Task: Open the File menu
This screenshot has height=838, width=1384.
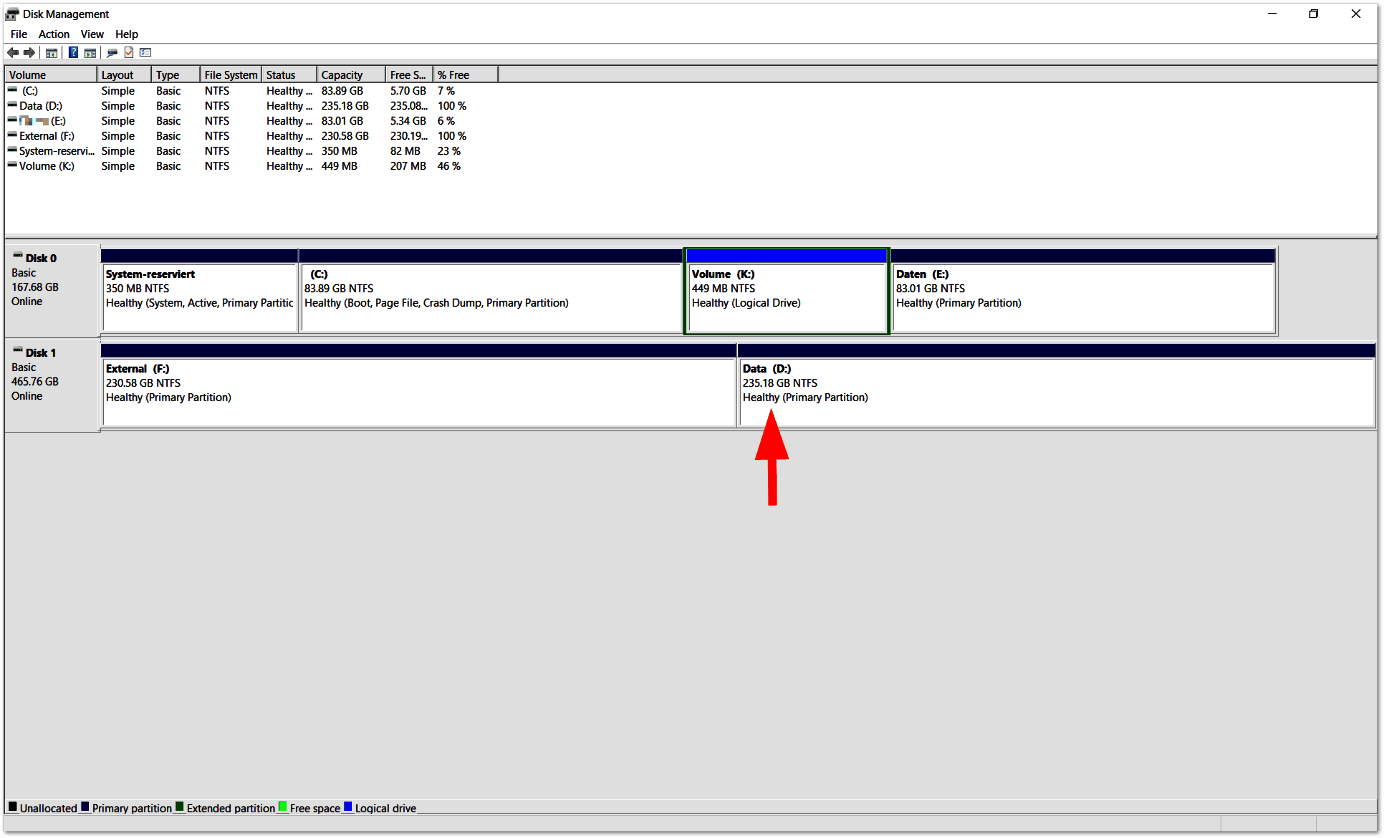Action: pos(18,33)
